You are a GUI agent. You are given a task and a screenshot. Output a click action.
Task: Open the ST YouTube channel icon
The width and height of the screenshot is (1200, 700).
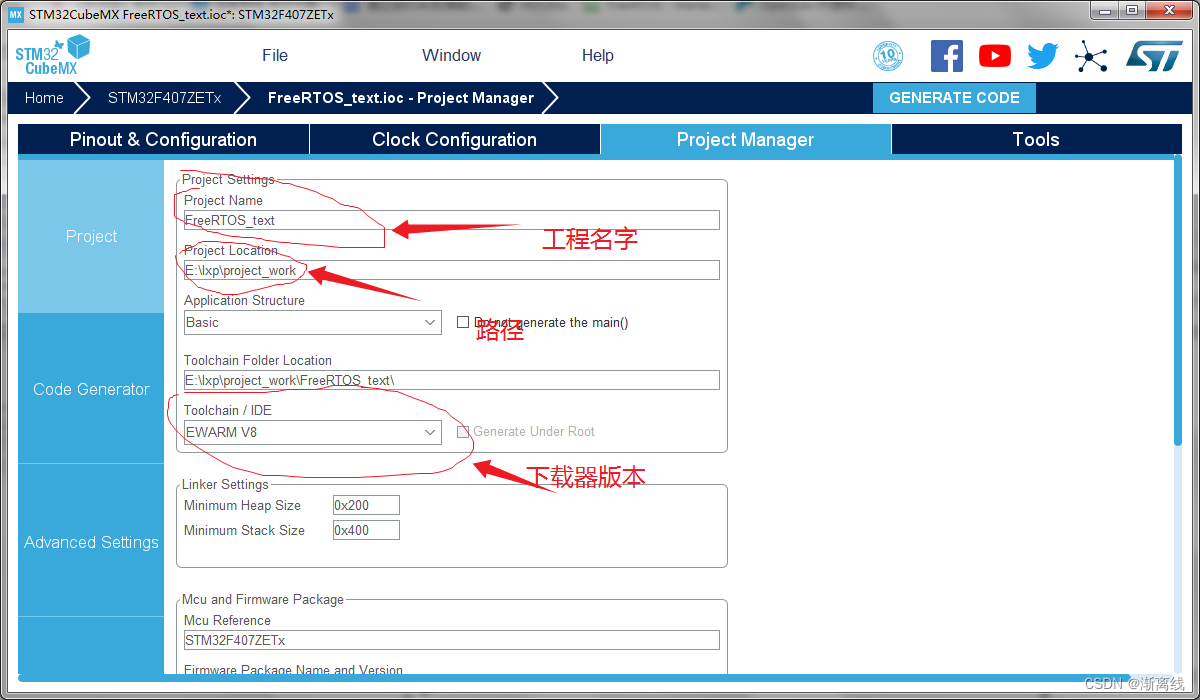[995, 56]
